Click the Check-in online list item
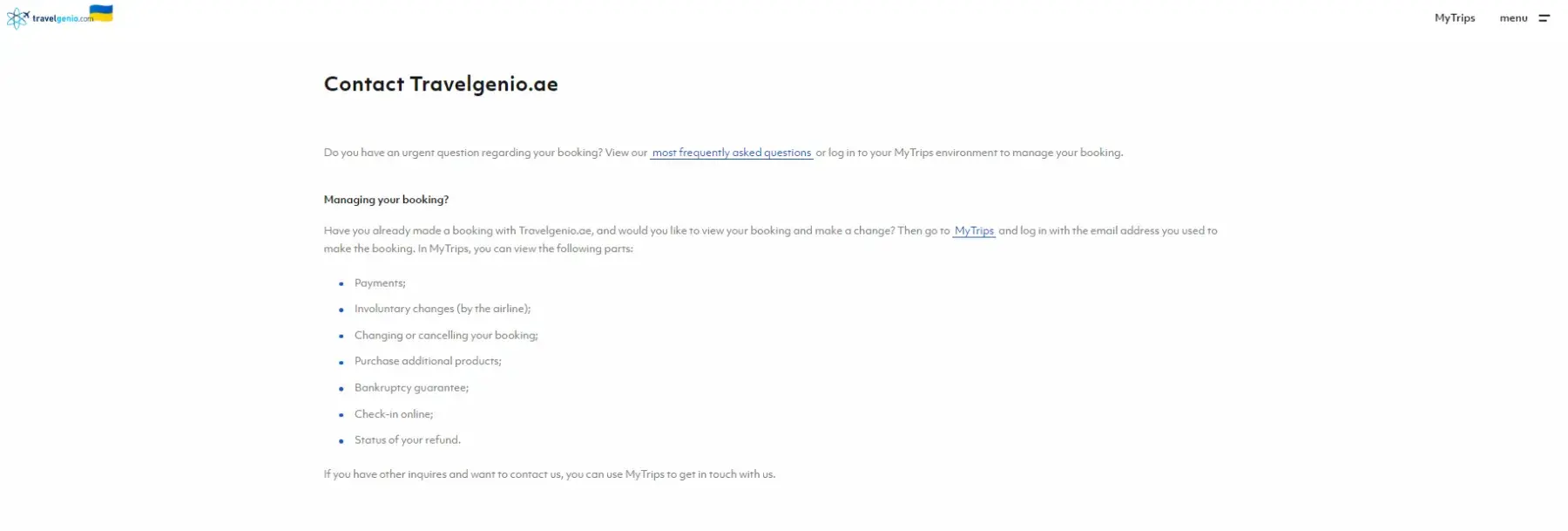Viewport: 1568px width, 531px height. click(x=394, y=414)
